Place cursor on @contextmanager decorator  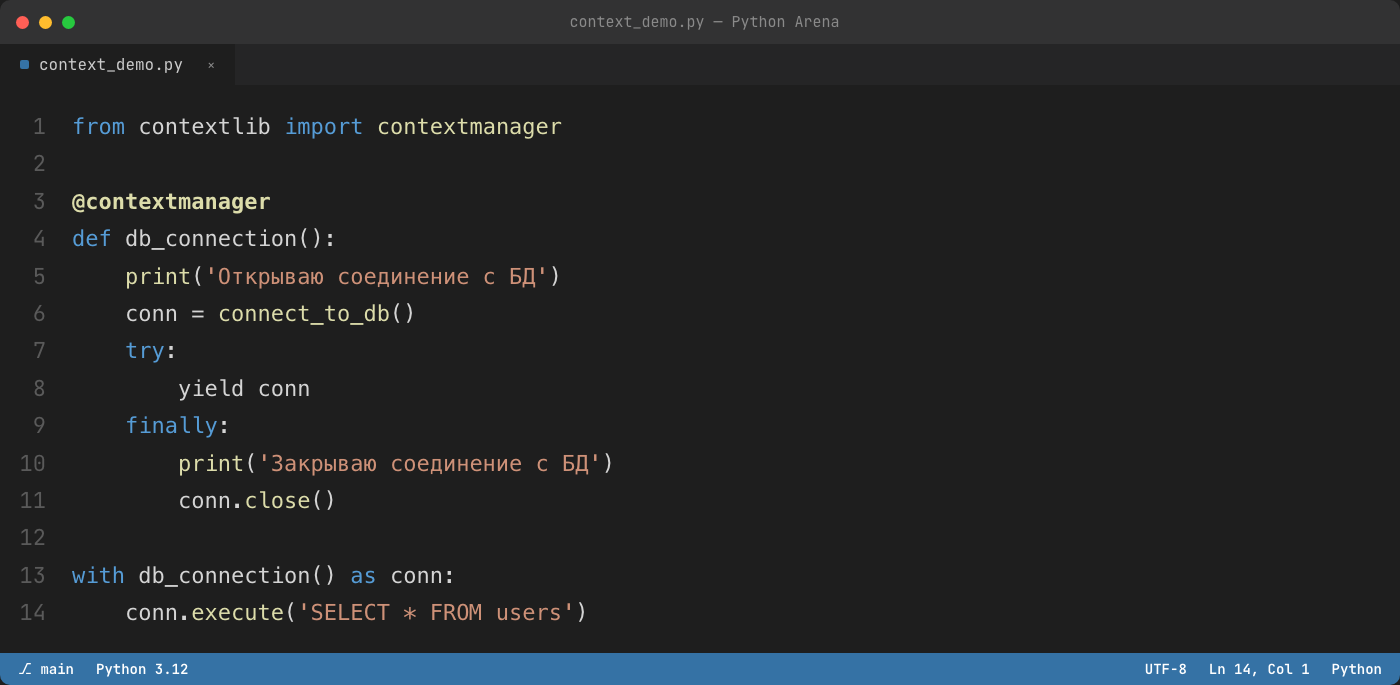(x=171, y=202)
